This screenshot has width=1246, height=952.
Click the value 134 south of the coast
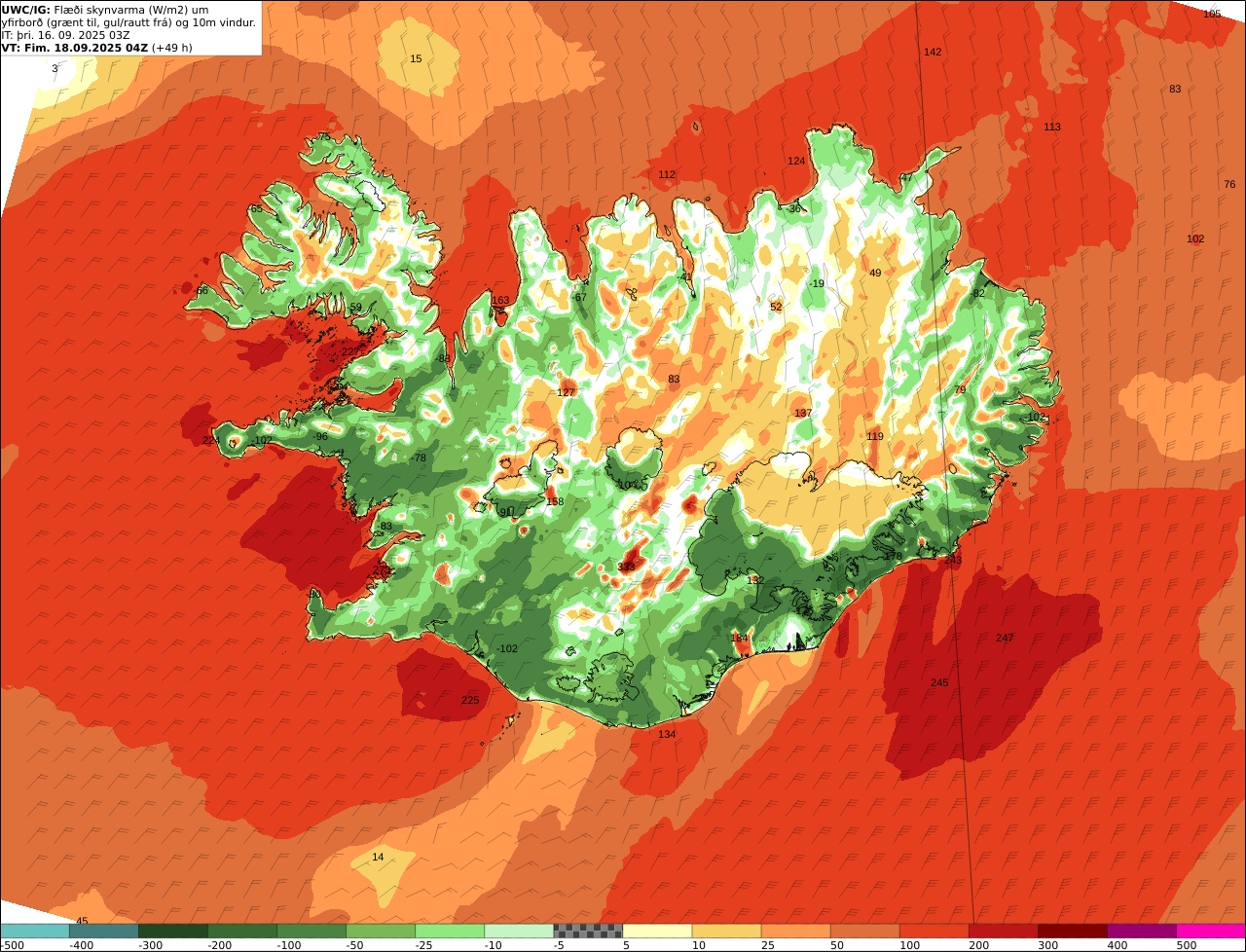pyautogui.click(x=667, y=735)
